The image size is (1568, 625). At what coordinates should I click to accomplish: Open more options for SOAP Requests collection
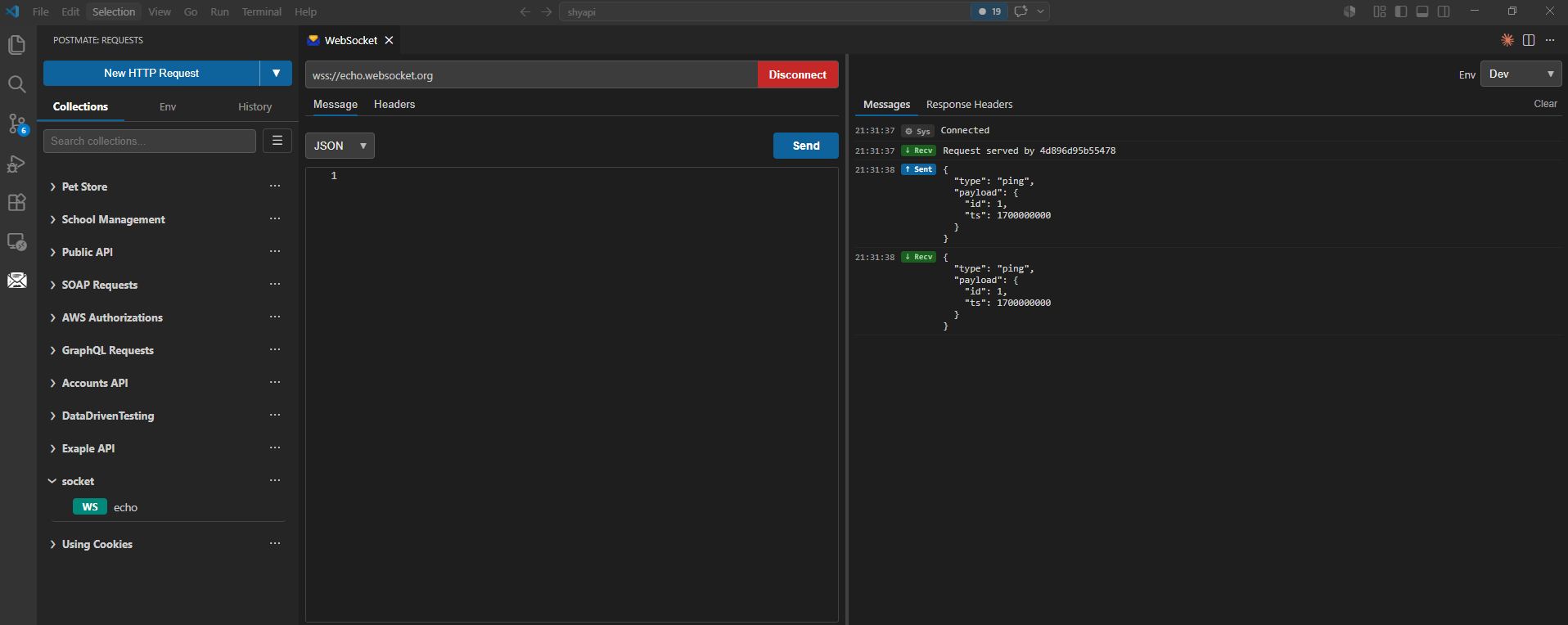click(275, 285)
